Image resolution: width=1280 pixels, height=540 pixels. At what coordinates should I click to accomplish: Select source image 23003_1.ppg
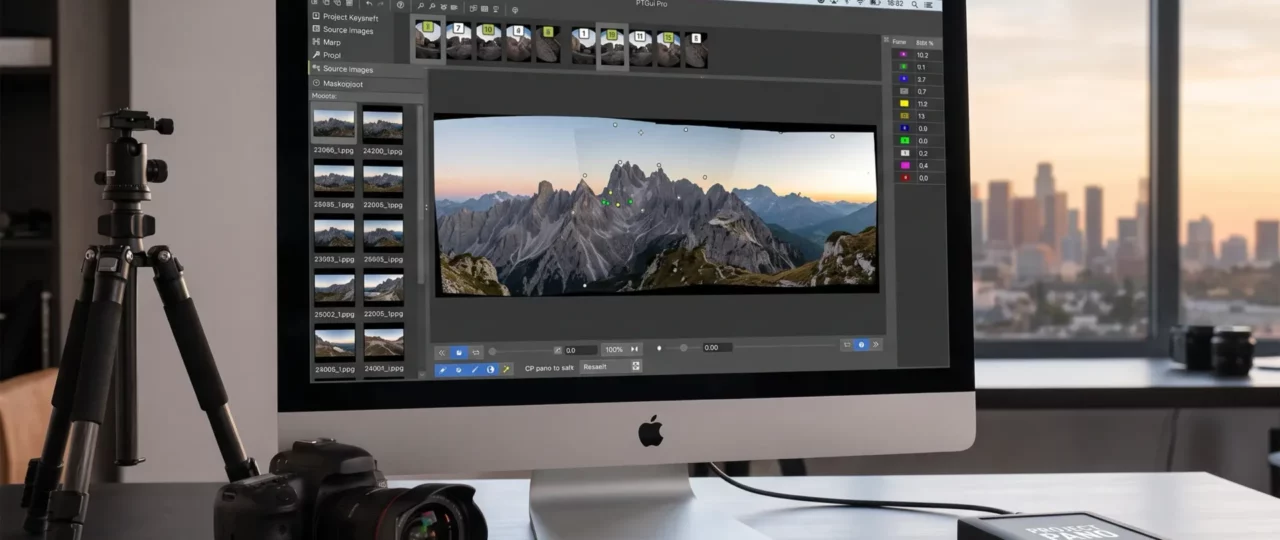[x=334, y=239]
